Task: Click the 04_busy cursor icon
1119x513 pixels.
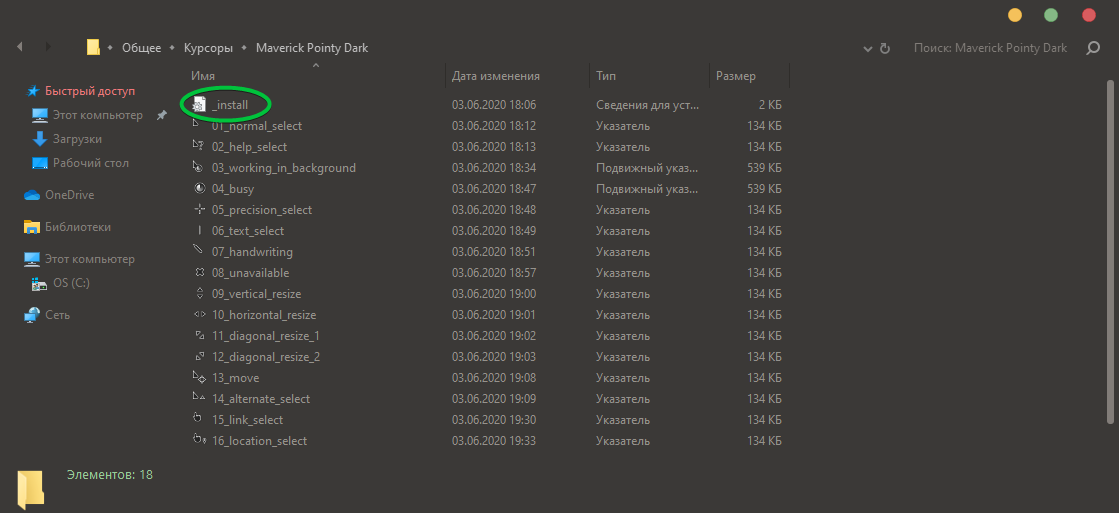Action: click(x=199, y=189)
